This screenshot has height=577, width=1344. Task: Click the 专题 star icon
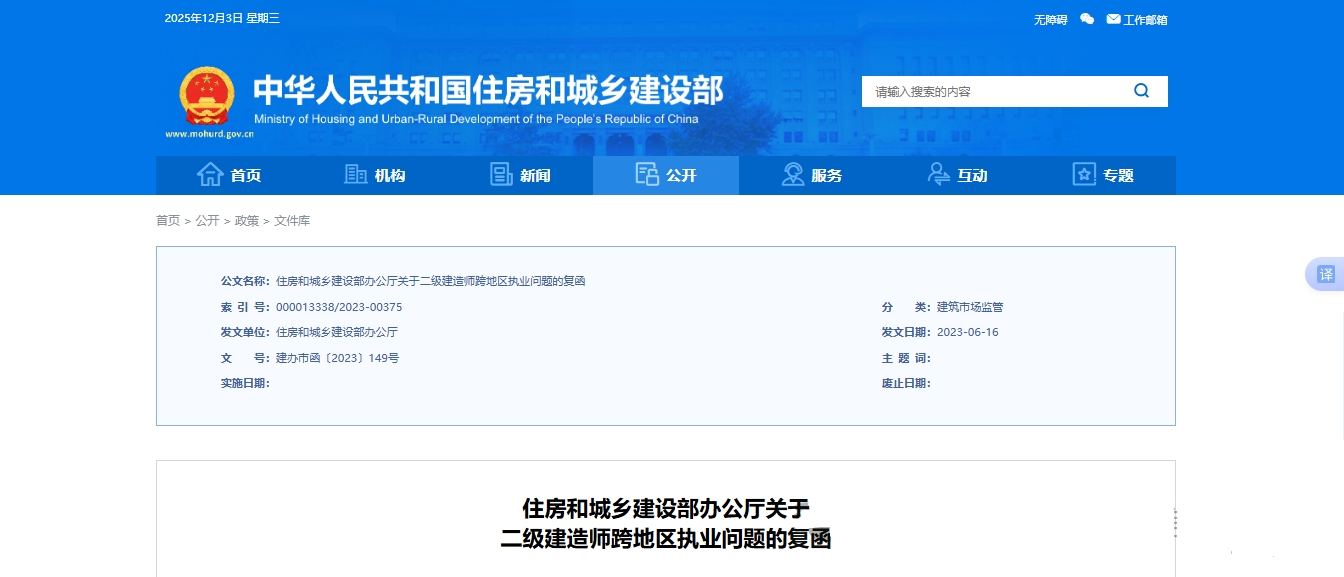pyautogui.click(x=1084, y=175)
